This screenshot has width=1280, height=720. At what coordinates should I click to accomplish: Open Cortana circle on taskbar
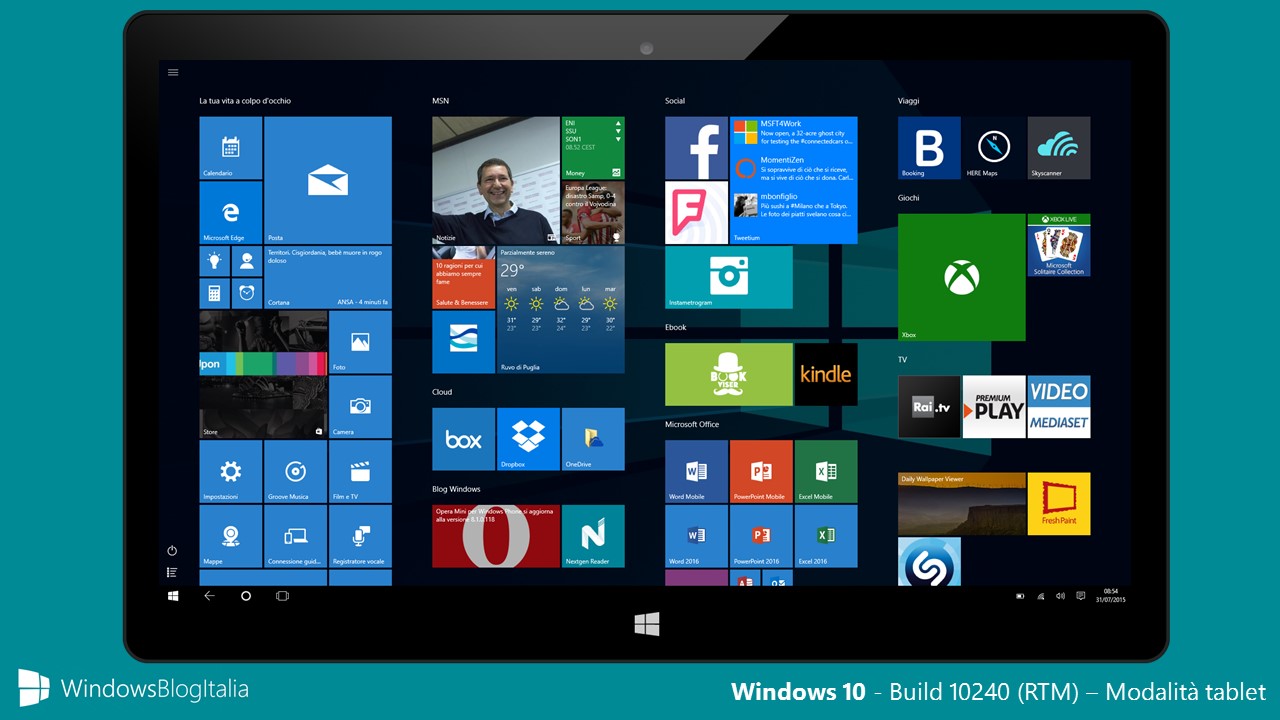(246, 596)
